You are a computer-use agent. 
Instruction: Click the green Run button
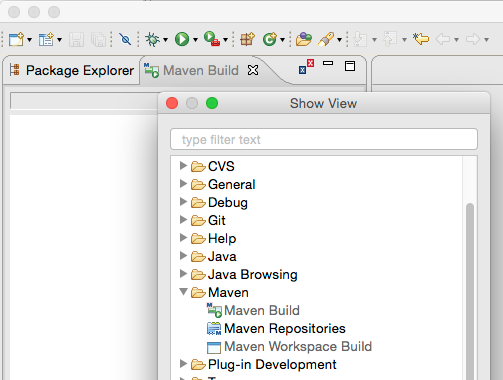182,39
